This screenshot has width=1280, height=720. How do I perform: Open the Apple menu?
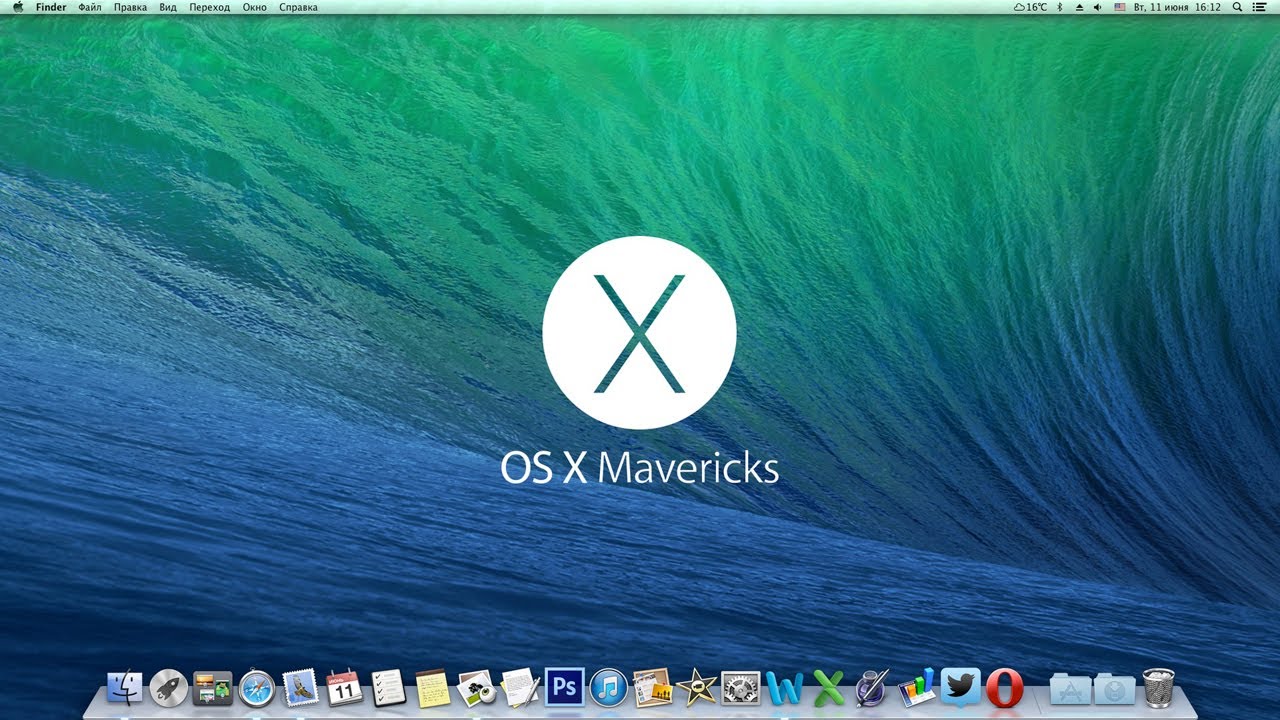[x=17, y=7]
